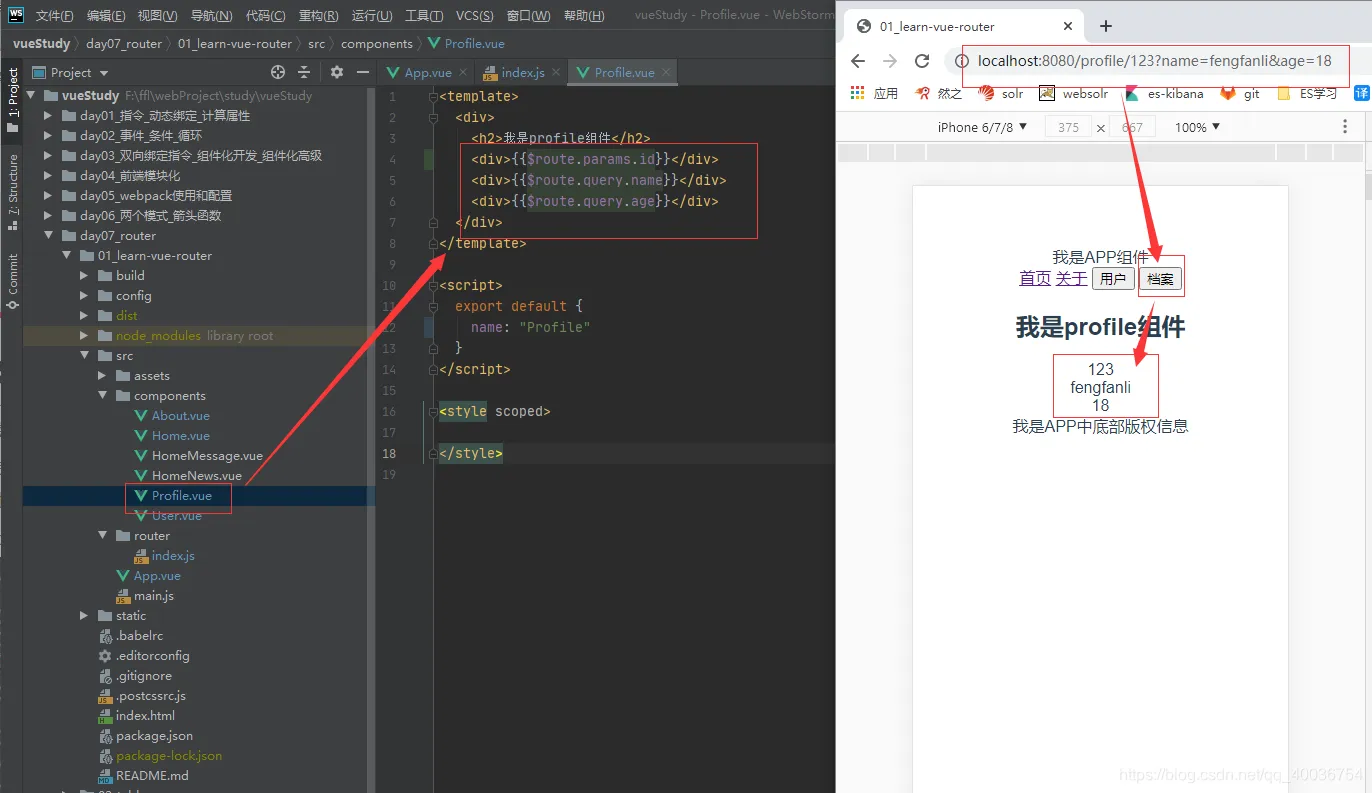The image size is (1372, 793).
Task: Click day07_router breadcrumb
Action: click(x=124, y=44)
